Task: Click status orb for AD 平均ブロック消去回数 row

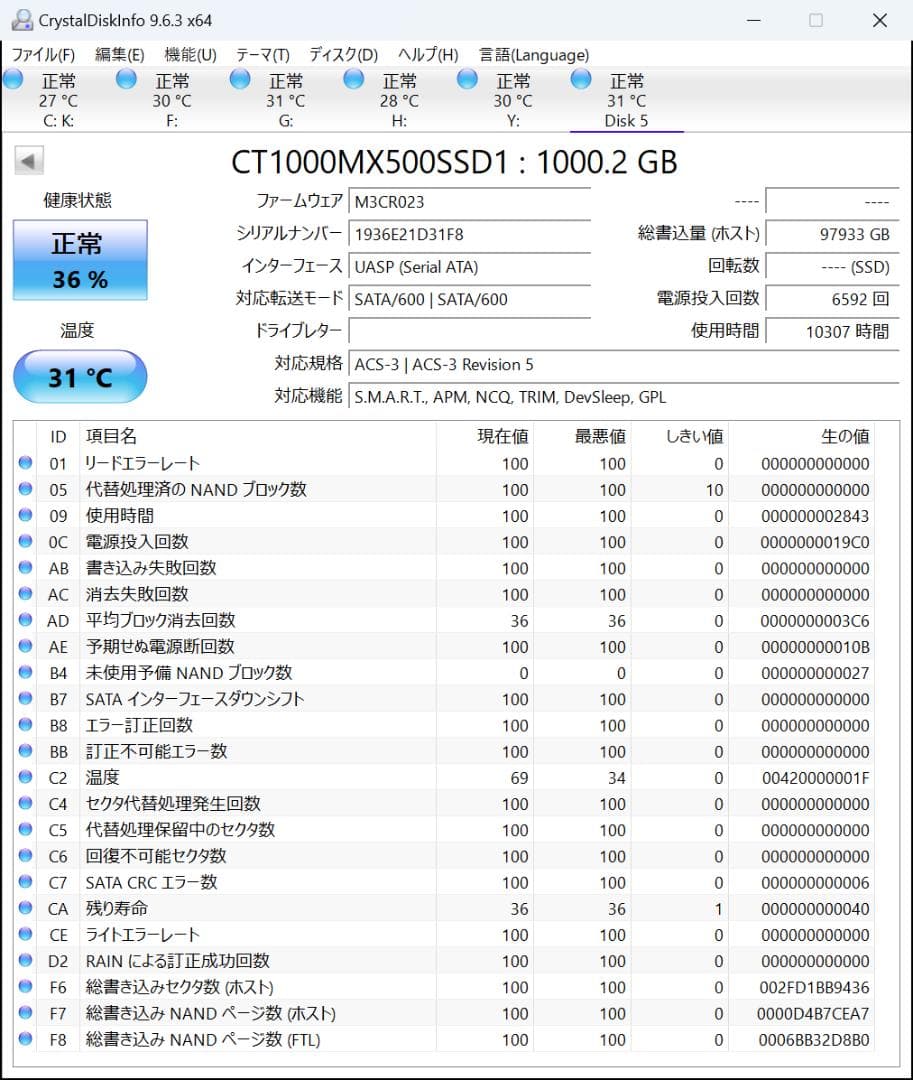Action: [25, 620]
